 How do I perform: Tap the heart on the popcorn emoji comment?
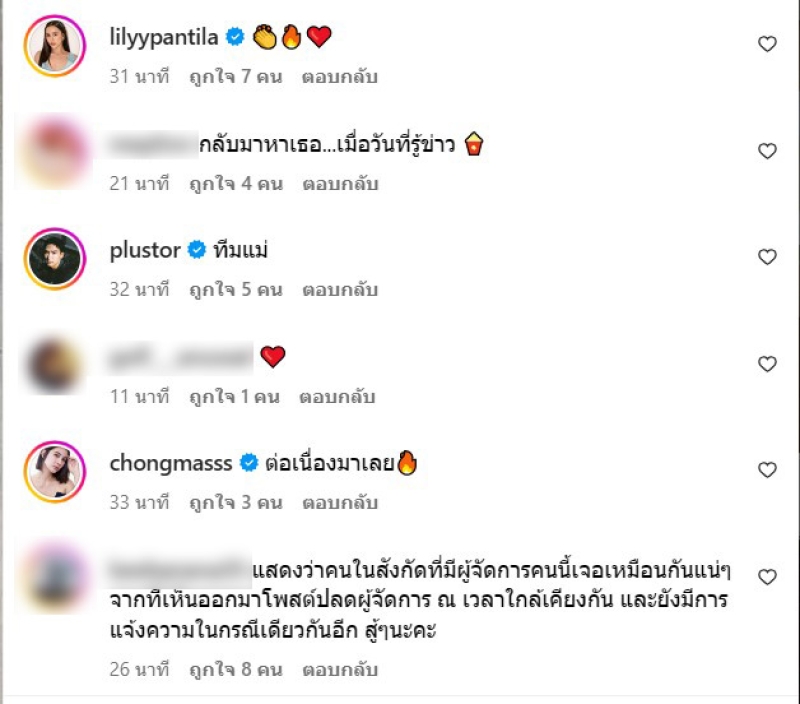767,151
